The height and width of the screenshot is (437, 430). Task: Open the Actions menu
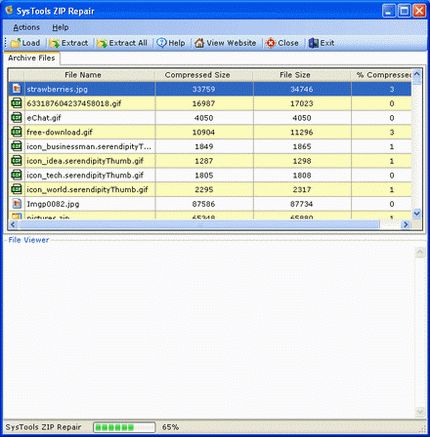pyautogui.click(x=26, y=27)
